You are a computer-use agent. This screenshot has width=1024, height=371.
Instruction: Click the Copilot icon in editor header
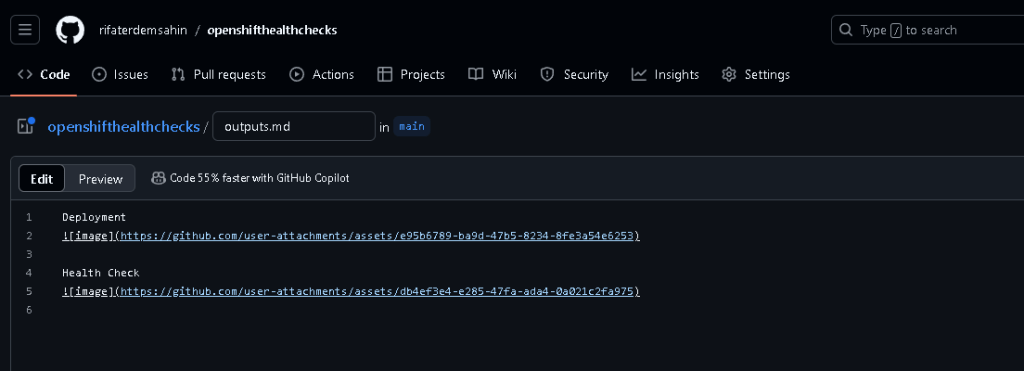coord(158,178)
